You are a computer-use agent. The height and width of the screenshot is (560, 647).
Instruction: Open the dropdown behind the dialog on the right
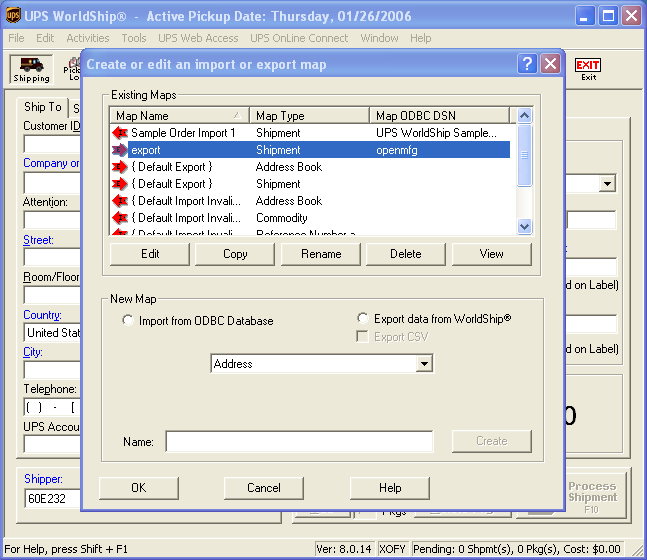coord(607,184)
